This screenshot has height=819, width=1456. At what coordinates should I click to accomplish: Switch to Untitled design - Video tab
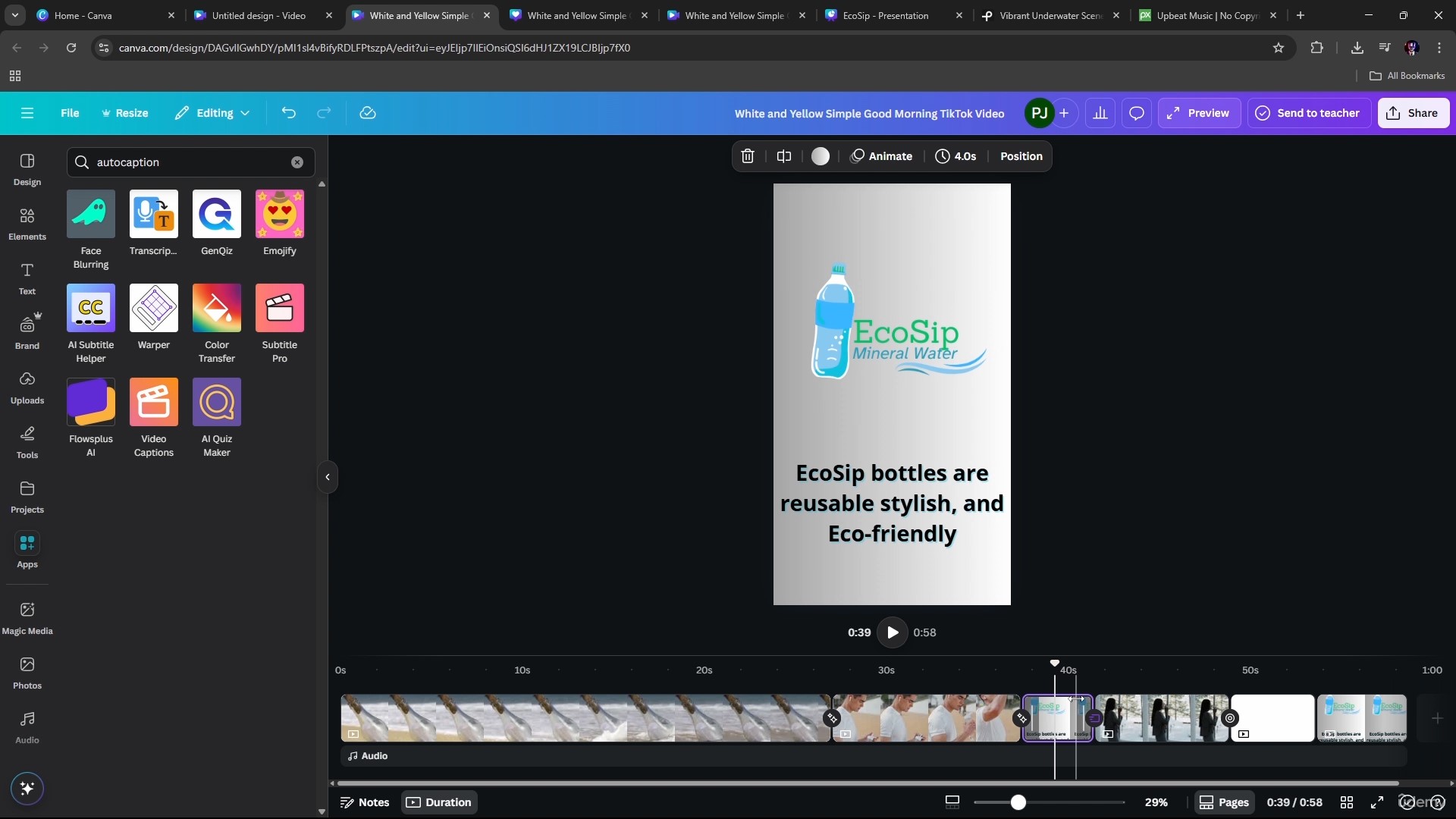263,15
